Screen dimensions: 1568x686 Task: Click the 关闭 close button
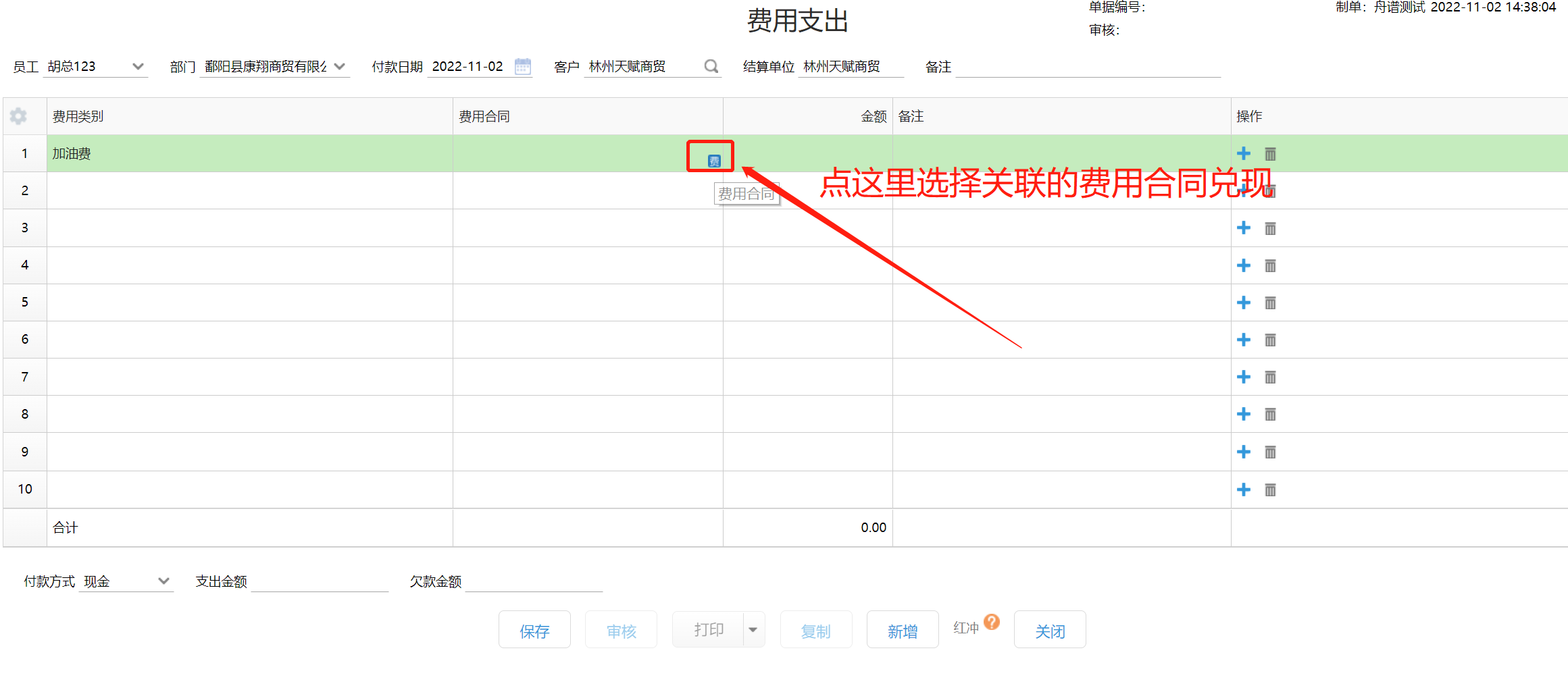tap(1050, 629)
